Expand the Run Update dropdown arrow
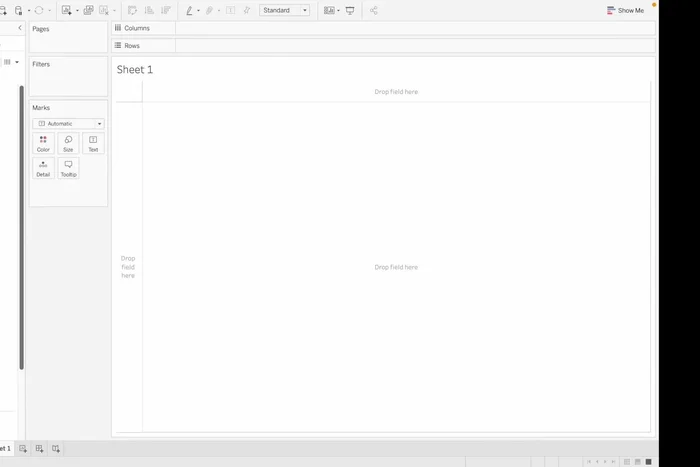Screen dimensions: 700x467 pyautogui.click(x=50, y=11)
